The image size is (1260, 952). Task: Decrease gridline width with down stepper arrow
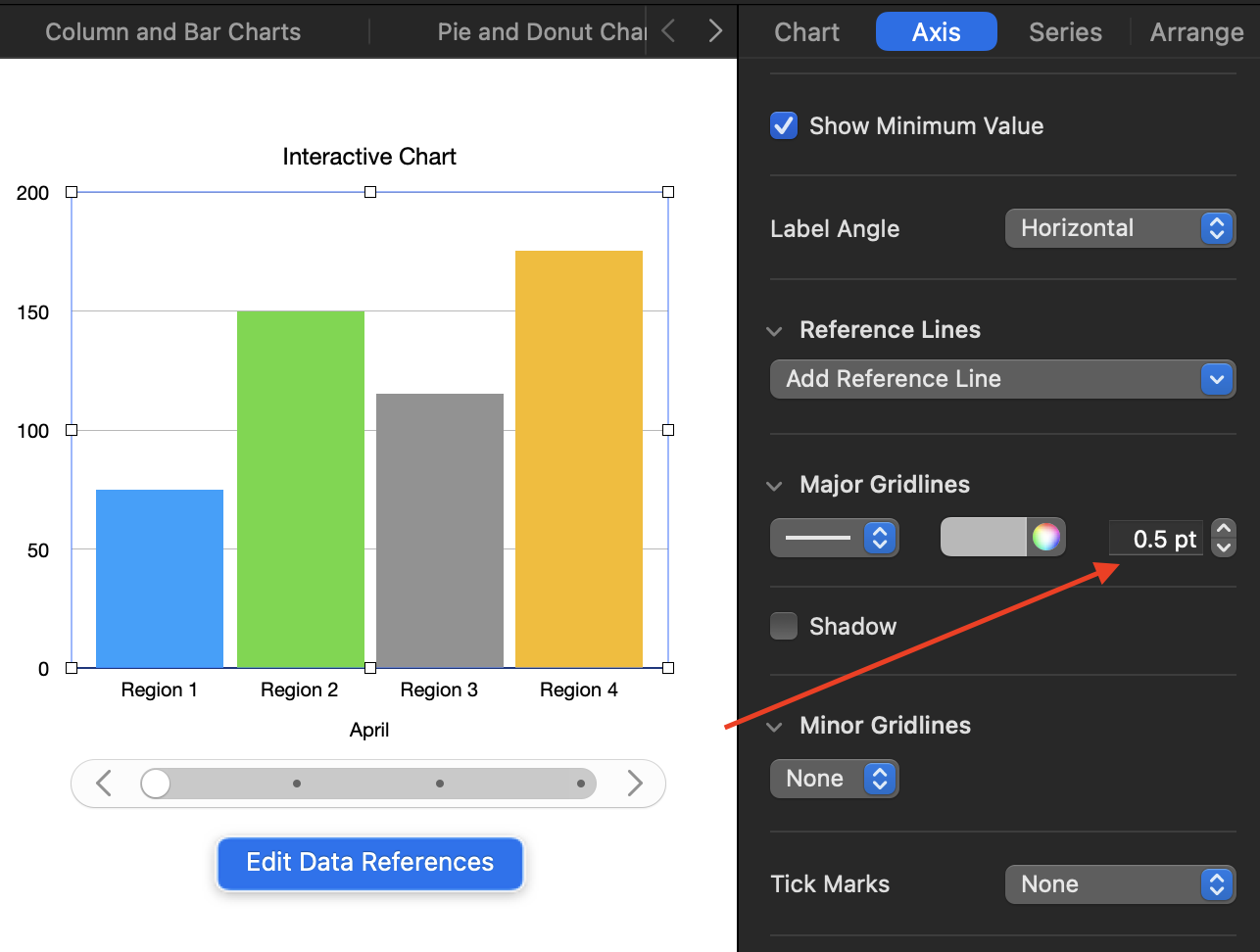click(x=1224, y=547)
